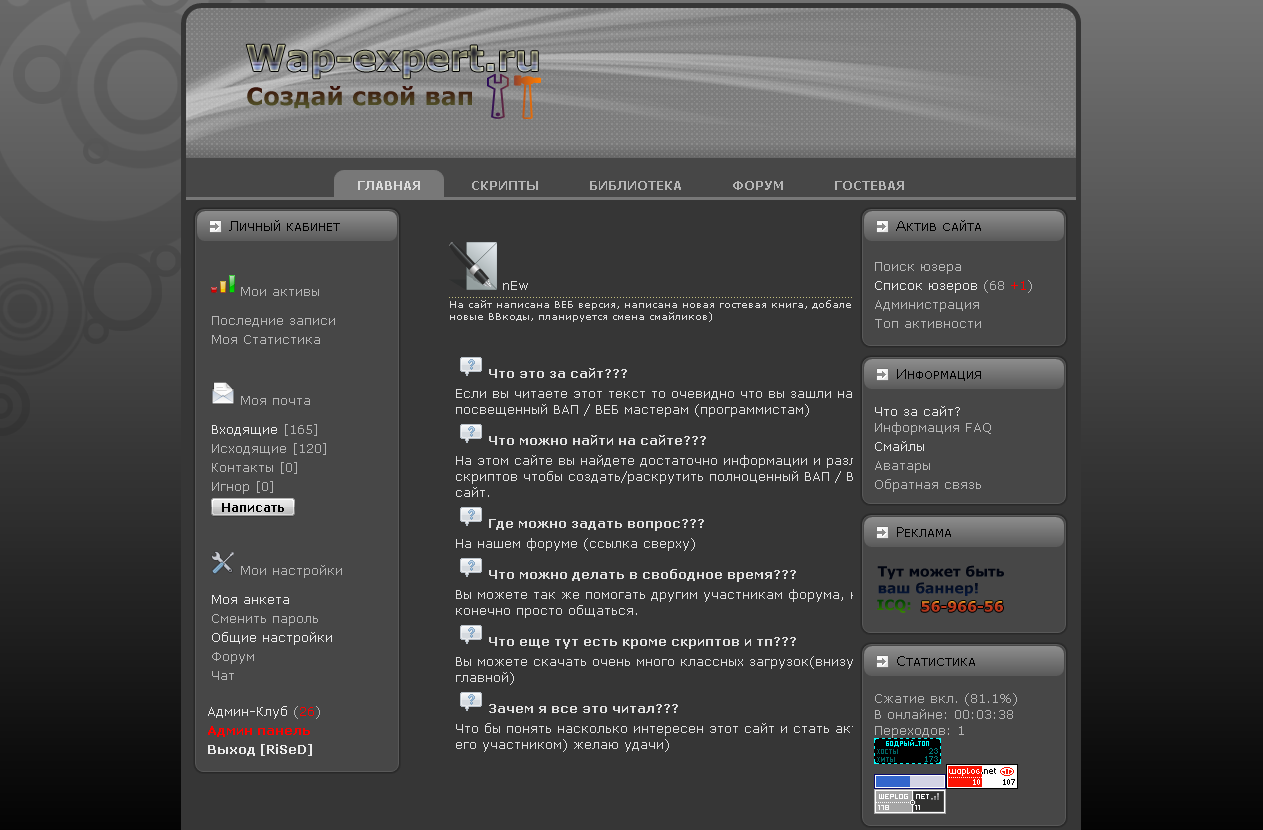Click arrow icon beside Актив сайта header
This screenshot has width=1263, height=830.
[x=882, y=227]
